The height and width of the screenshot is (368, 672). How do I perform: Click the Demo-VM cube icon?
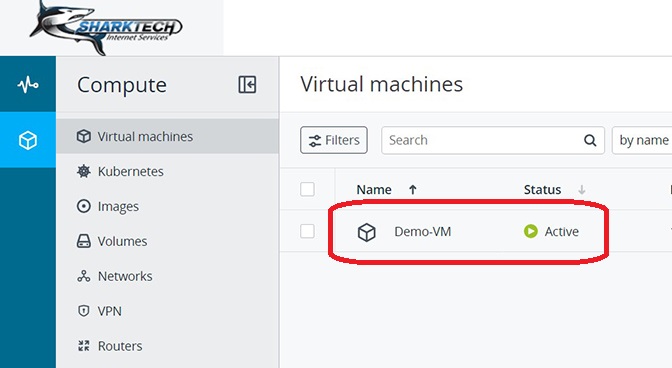(366, 232)
